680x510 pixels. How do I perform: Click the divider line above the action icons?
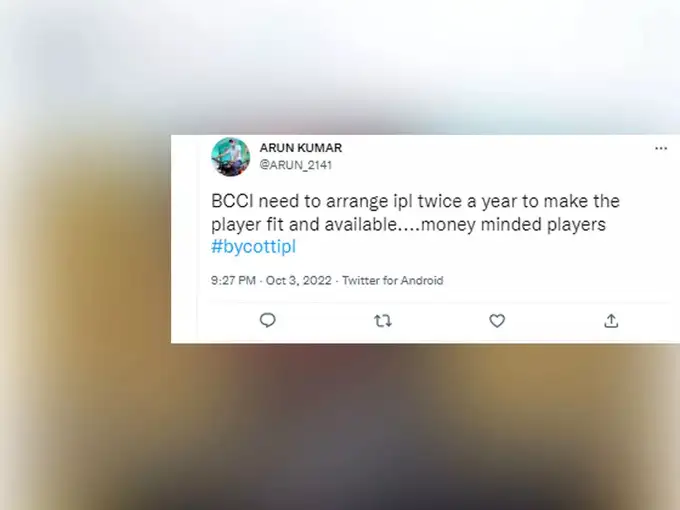(438, 300)
